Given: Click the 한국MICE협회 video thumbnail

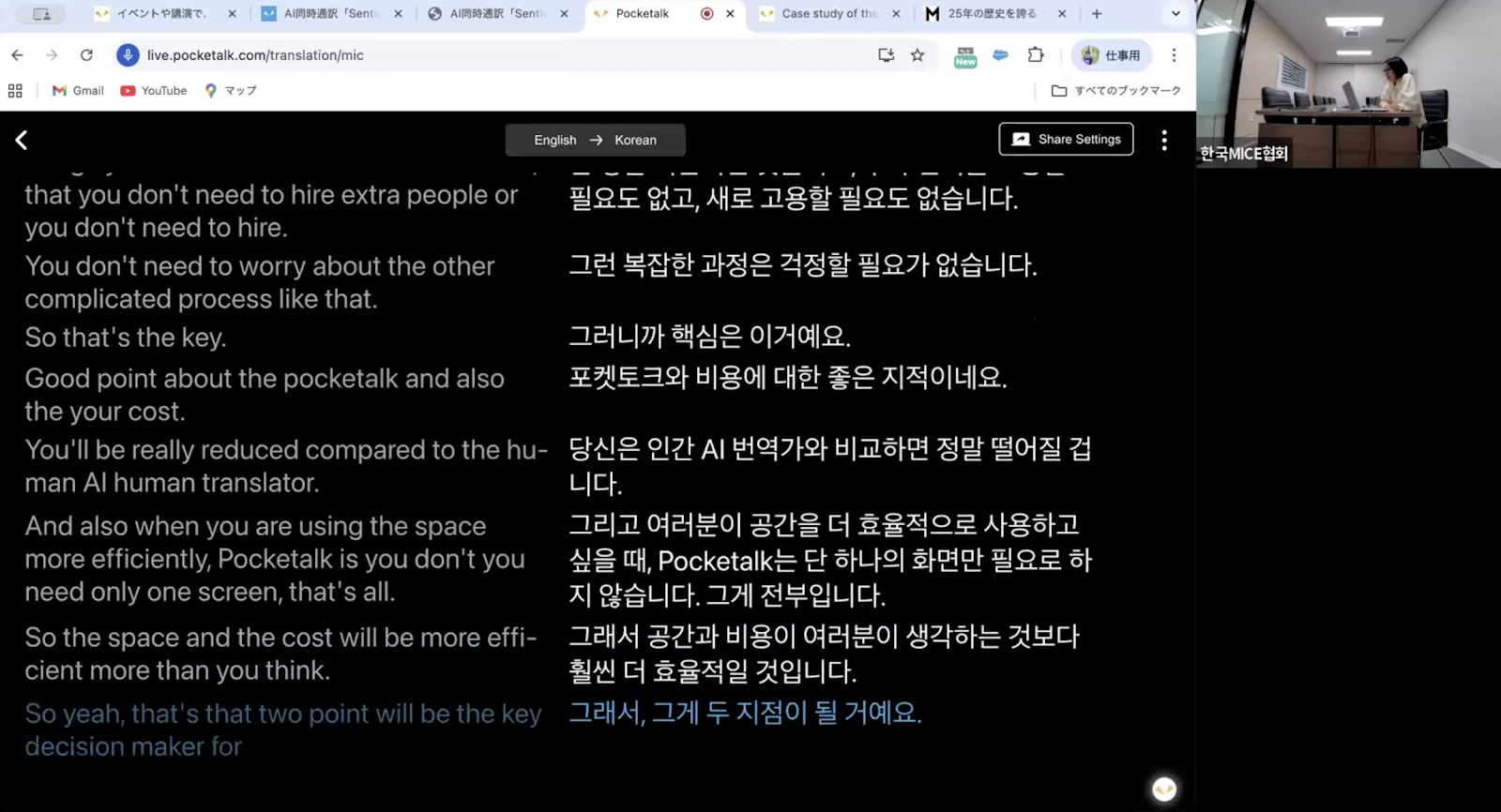Looking at the screenshot, I should 1348,84.
